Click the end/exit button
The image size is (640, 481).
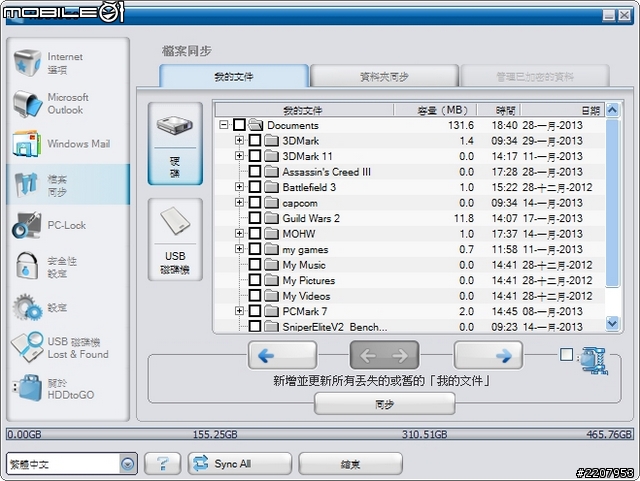(x=350, y=464)
